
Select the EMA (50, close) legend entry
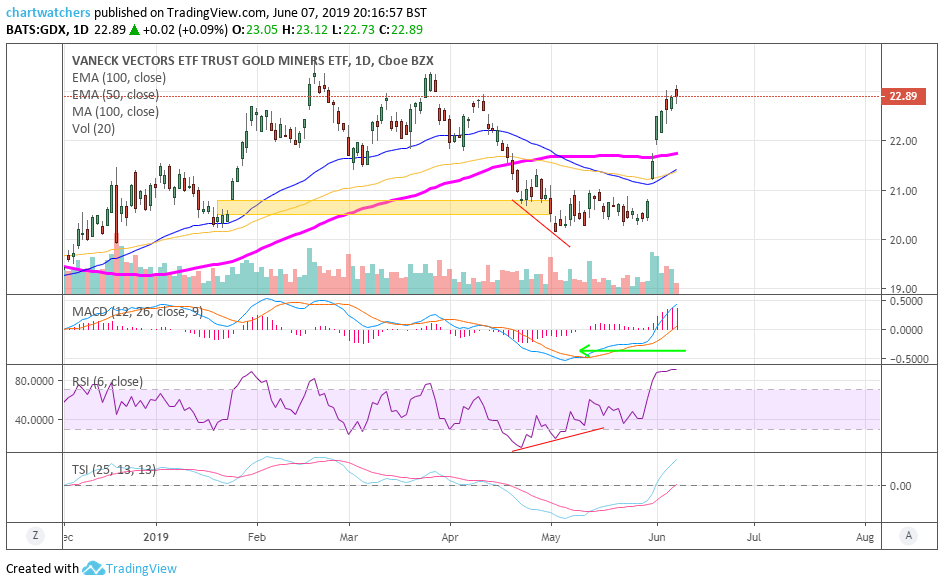coord(115,95)
